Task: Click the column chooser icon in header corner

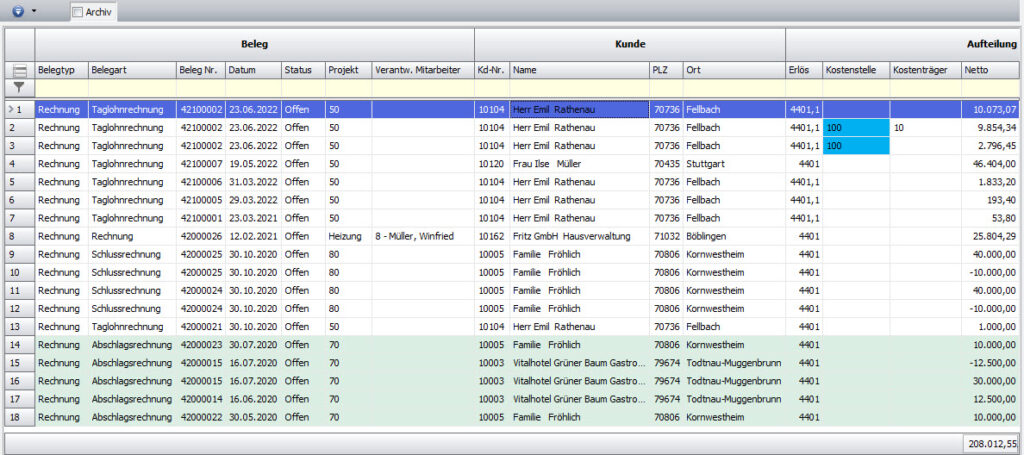Action: 19,70
